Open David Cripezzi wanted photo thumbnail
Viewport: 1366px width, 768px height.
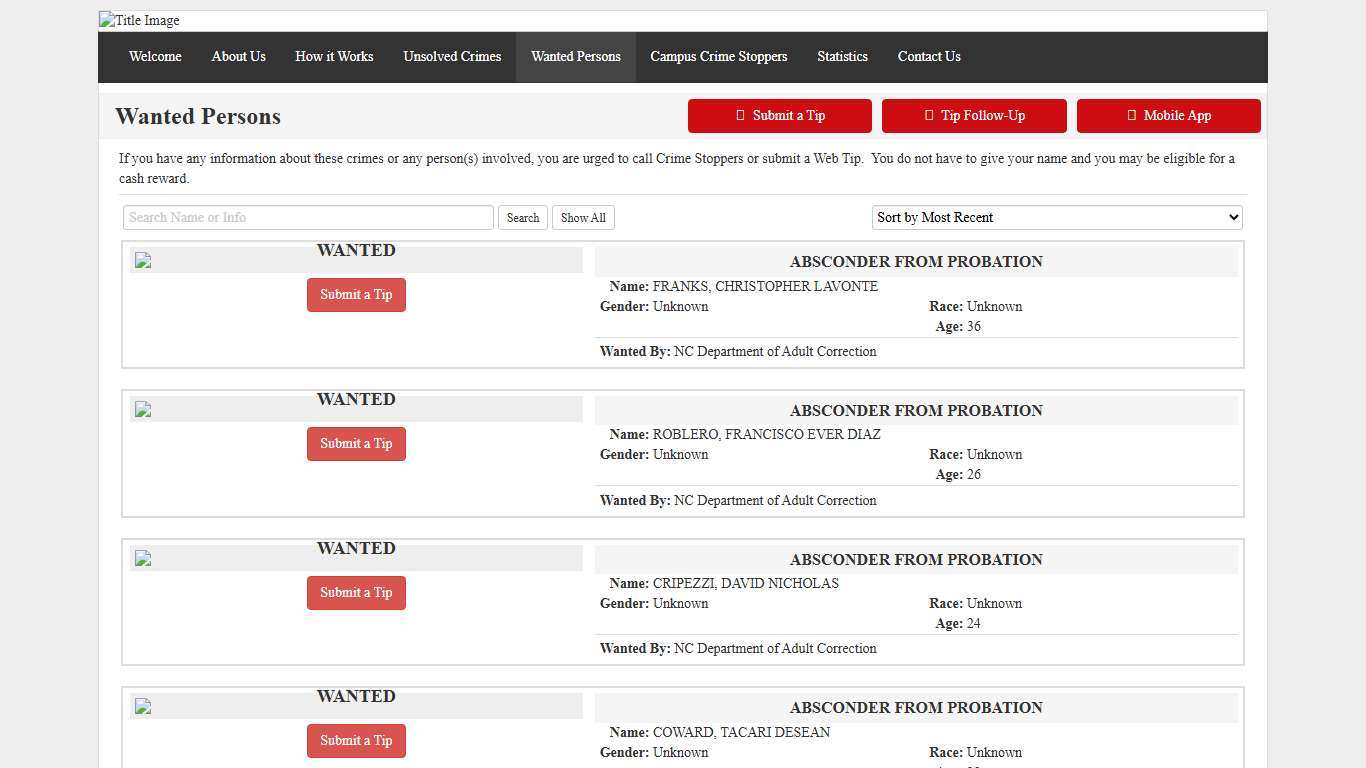point(143,559)
